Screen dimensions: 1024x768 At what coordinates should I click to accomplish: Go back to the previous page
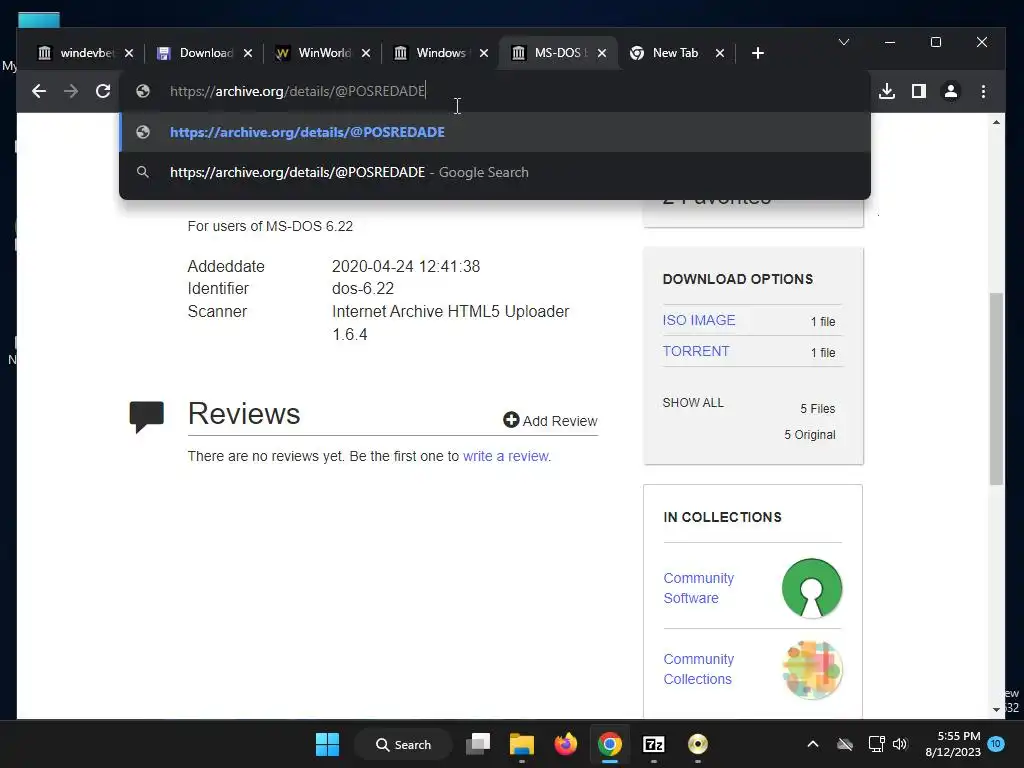pos(39,91)
